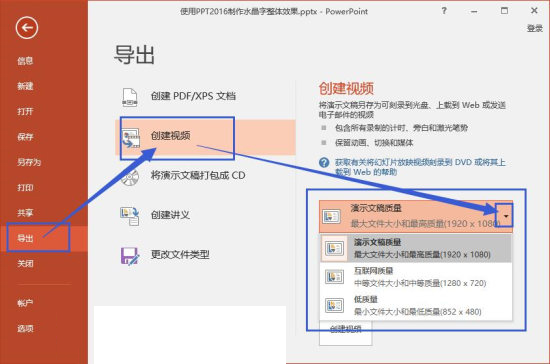The image size is (550, 364).
Task: Click the blue help question mark icon
Action: (324, 163)
